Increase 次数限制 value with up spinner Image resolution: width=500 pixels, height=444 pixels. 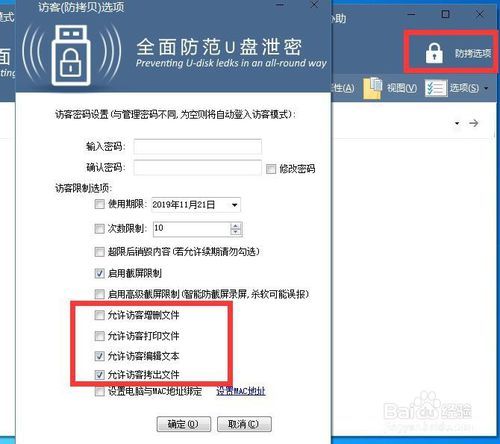tap(235, 226)
